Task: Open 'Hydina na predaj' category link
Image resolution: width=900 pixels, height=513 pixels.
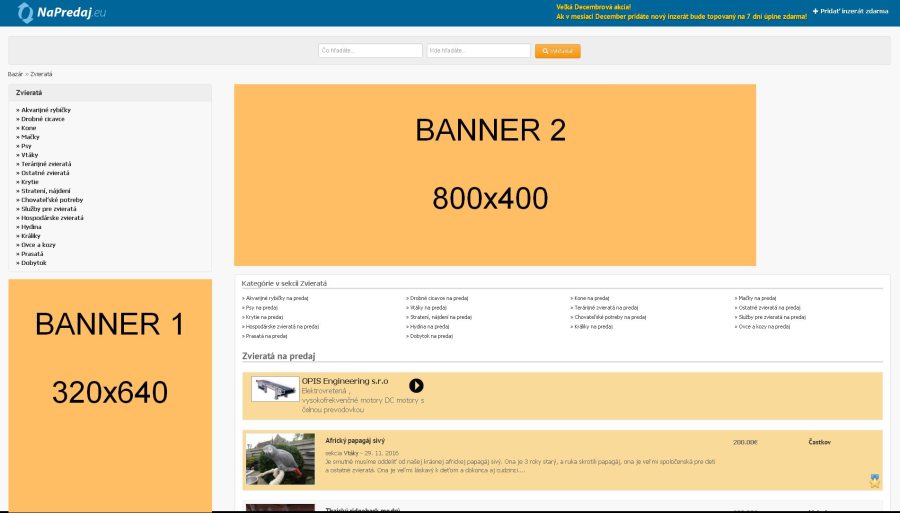Action: [429, 327]
